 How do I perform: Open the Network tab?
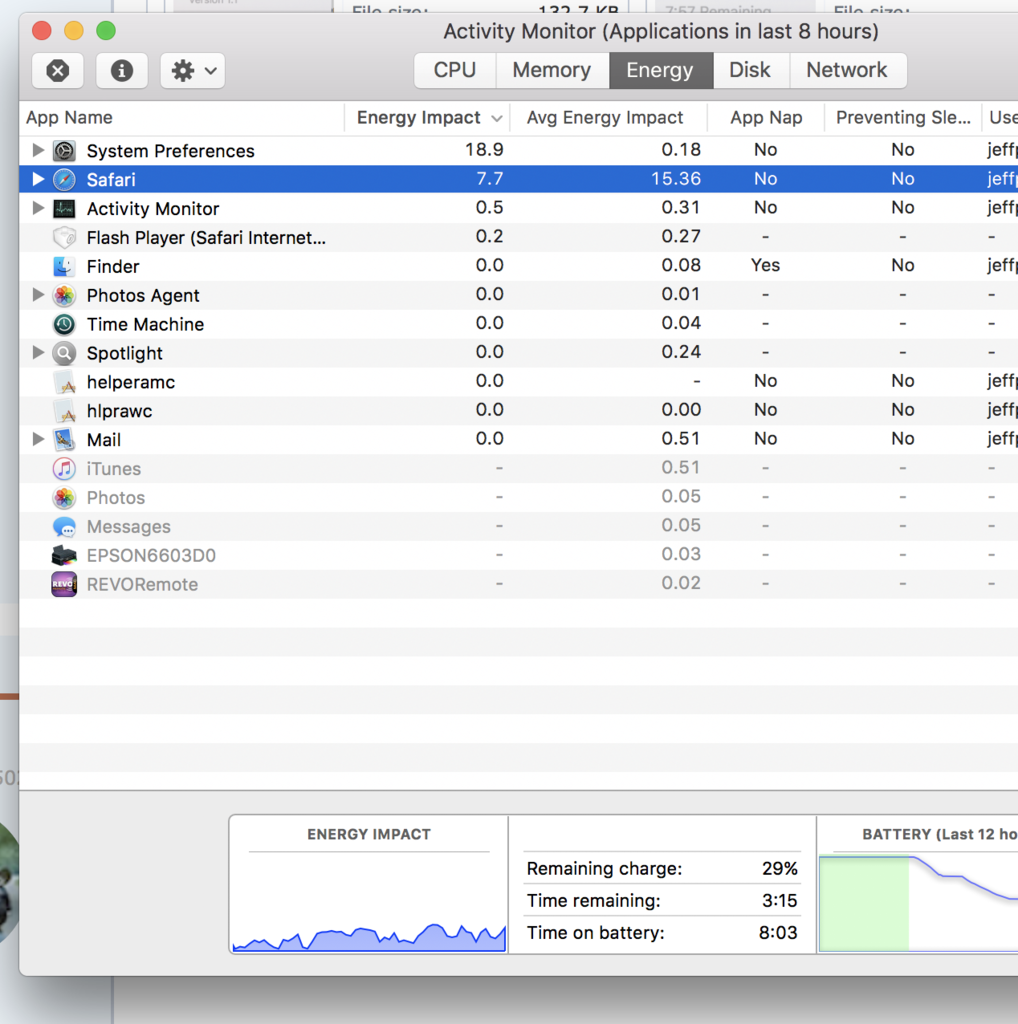coord(847,70)
